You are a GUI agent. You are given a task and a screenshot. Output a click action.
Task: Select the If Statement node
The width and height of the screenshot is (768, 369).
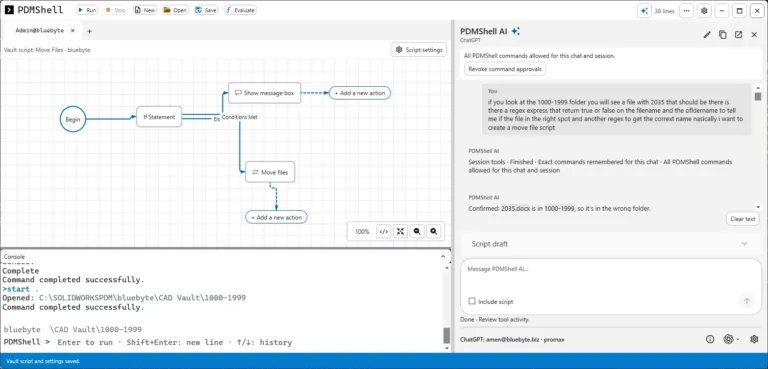159,117
